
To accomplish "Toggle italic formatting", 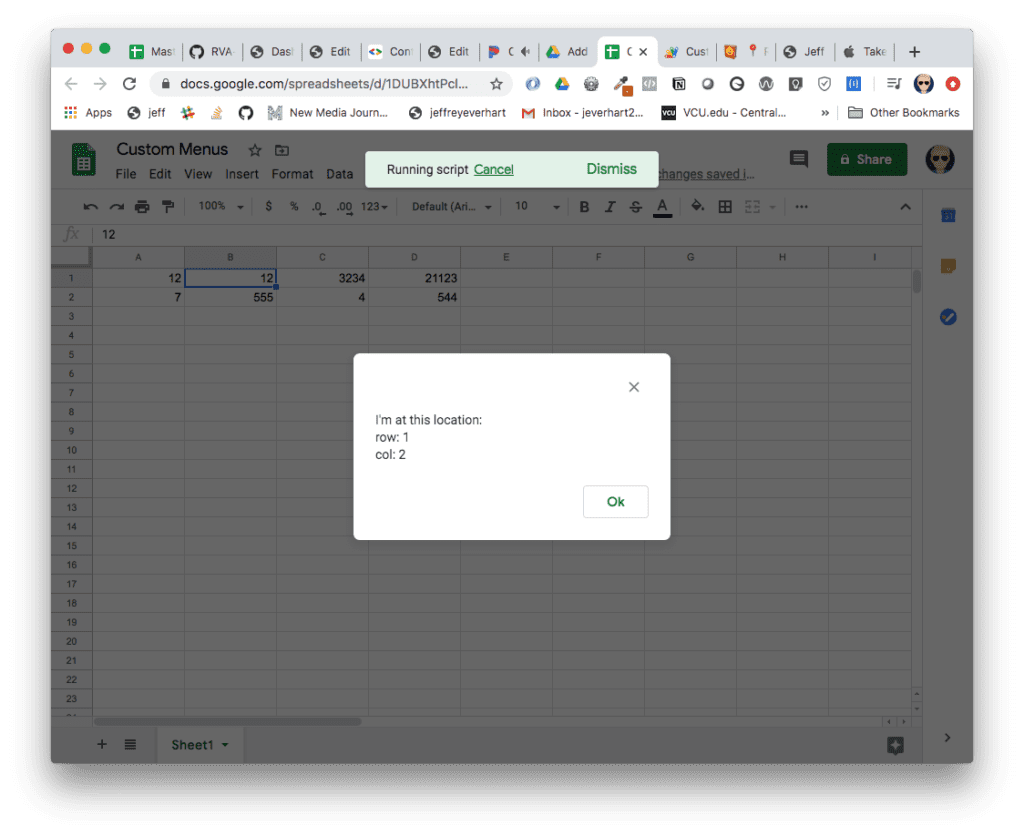I will coord(608,206).
